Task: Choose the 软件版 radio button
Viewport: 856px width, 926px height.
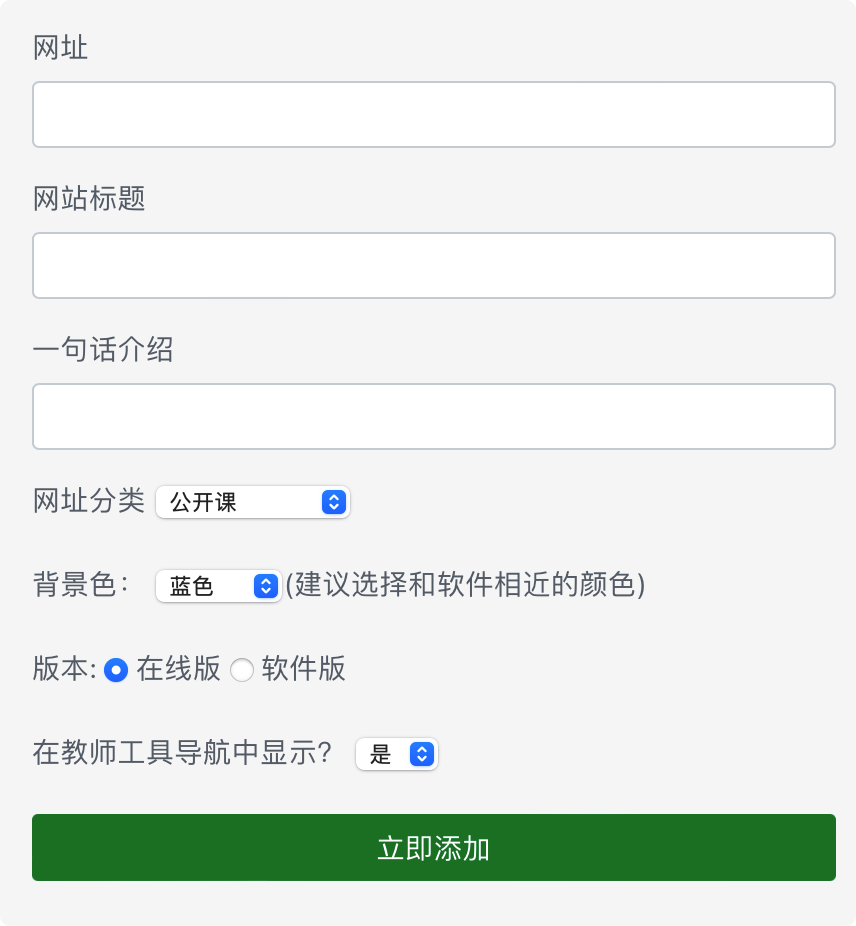Action: (242, 670)
